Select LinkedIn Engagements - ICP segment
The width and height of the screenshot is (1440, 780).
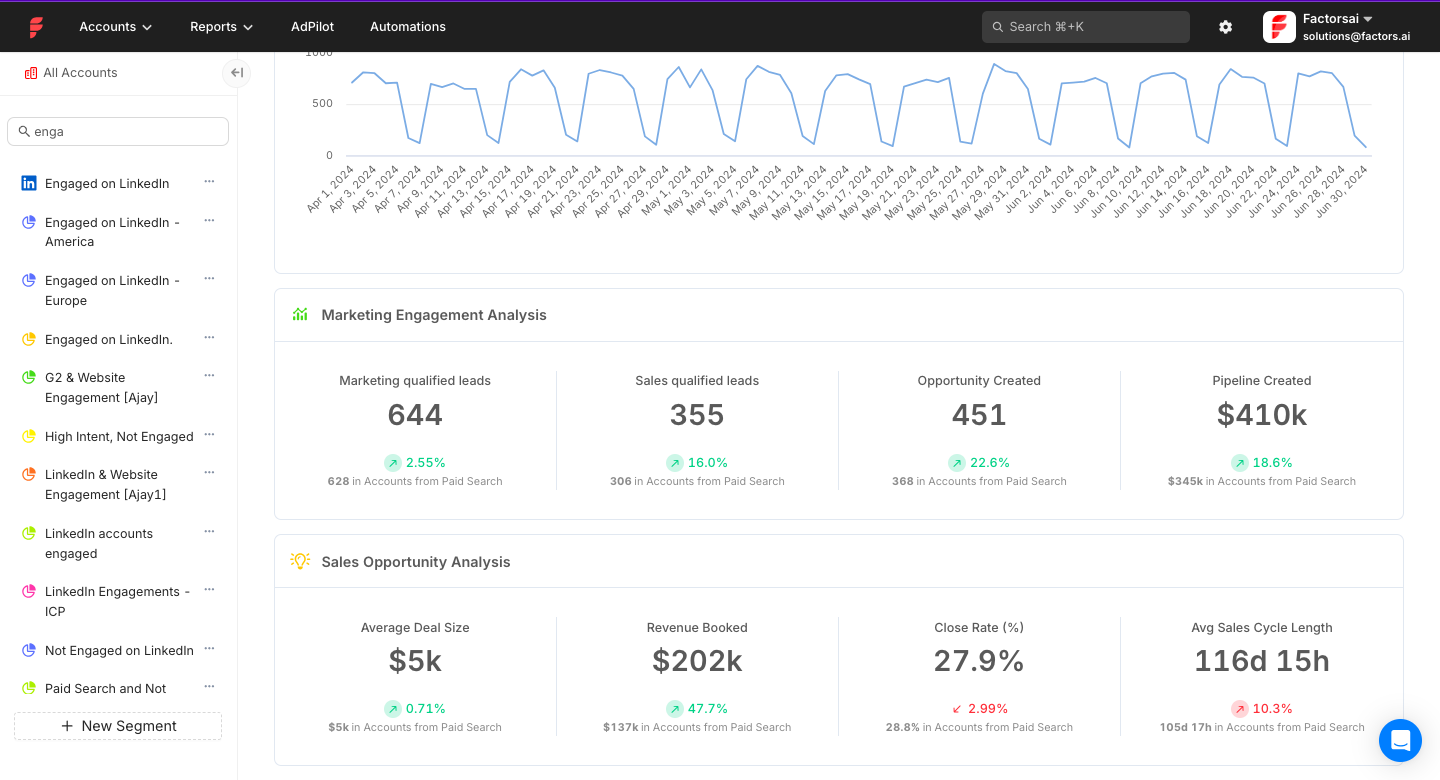tap(117, 602)
